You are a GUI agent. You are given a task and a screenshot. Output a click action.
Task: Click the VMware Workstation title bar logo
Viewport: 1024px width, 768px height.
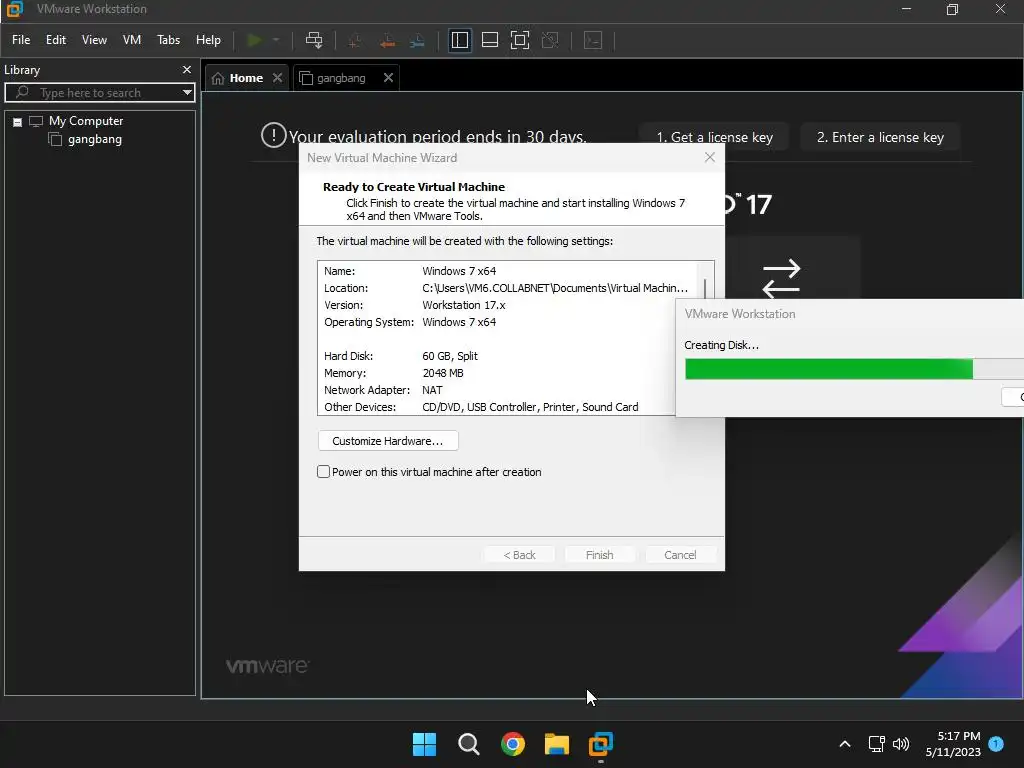click(x=14, y=9)
